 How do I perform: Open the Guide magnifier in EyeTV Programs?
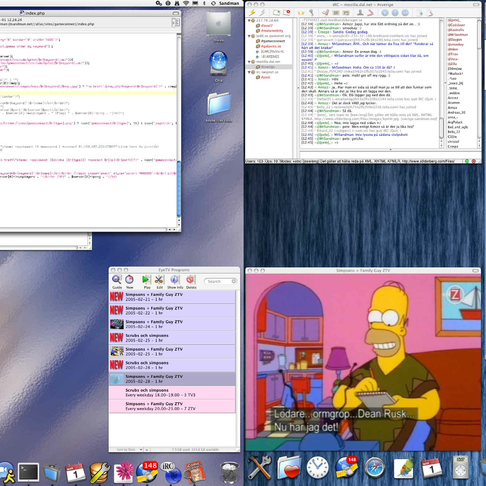116,280
